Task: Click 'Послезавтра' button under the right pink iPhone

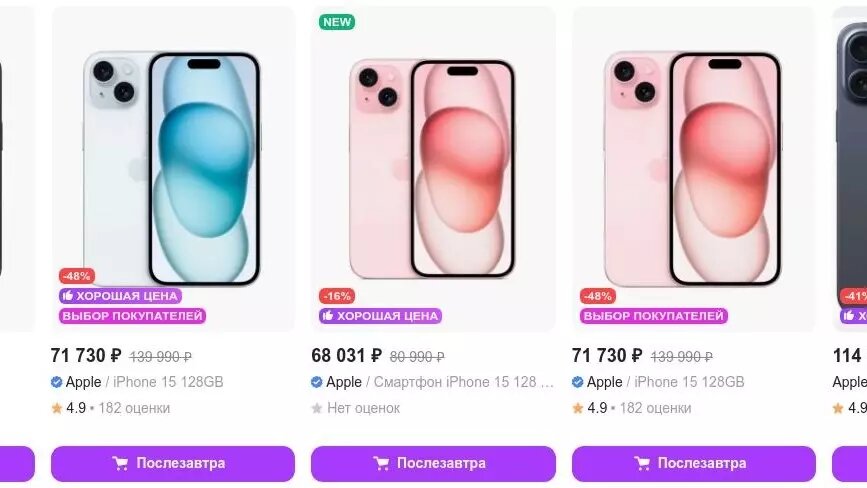Action: click(694, 463)
